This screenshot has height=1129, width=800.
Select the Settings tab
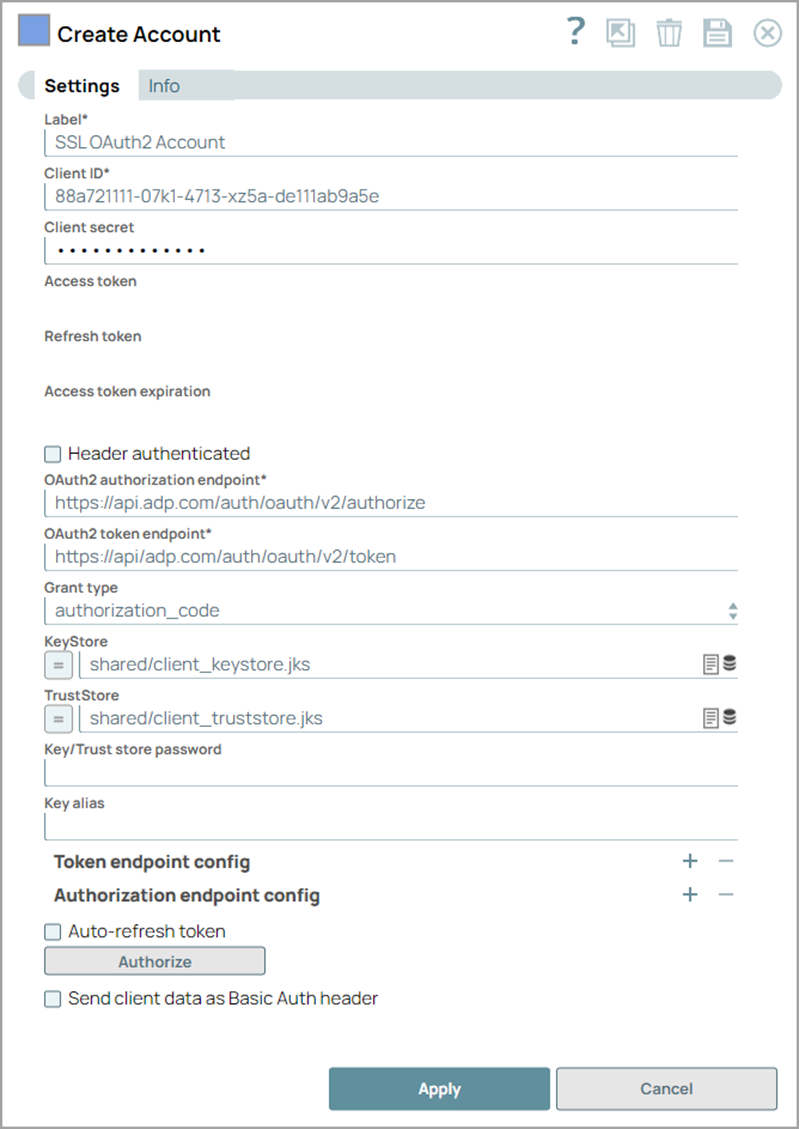[82, 86]
